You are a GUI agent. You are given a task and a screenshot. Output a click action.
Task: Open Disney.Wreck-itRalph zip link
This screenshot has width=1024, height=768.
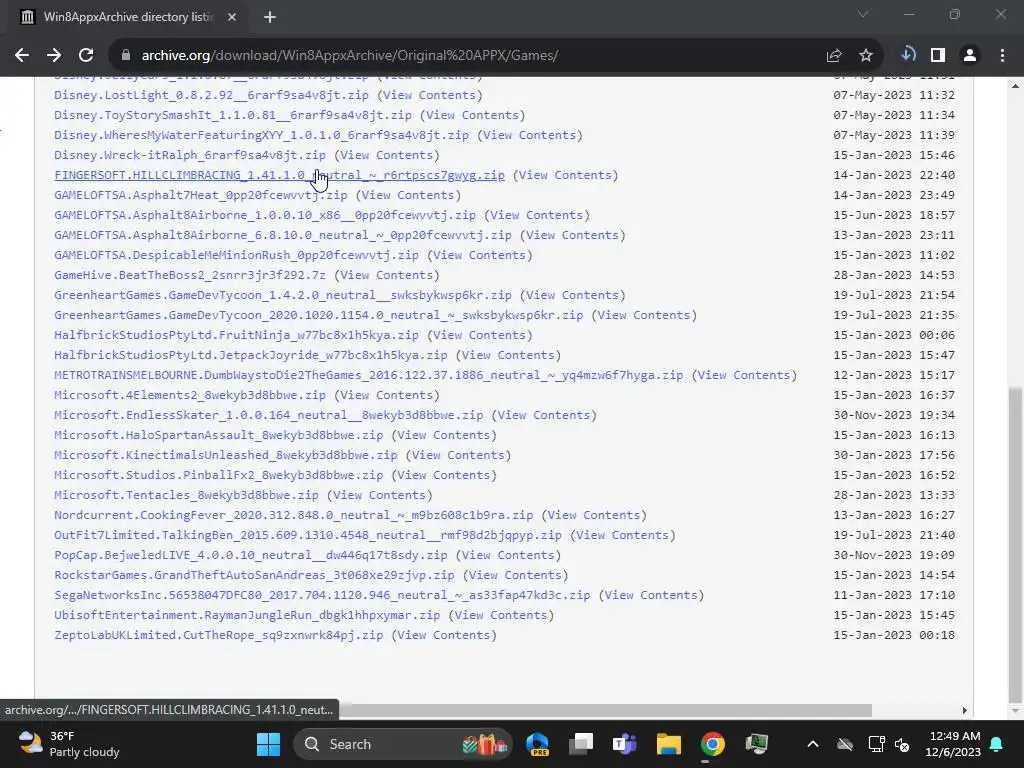click(189, 155)
